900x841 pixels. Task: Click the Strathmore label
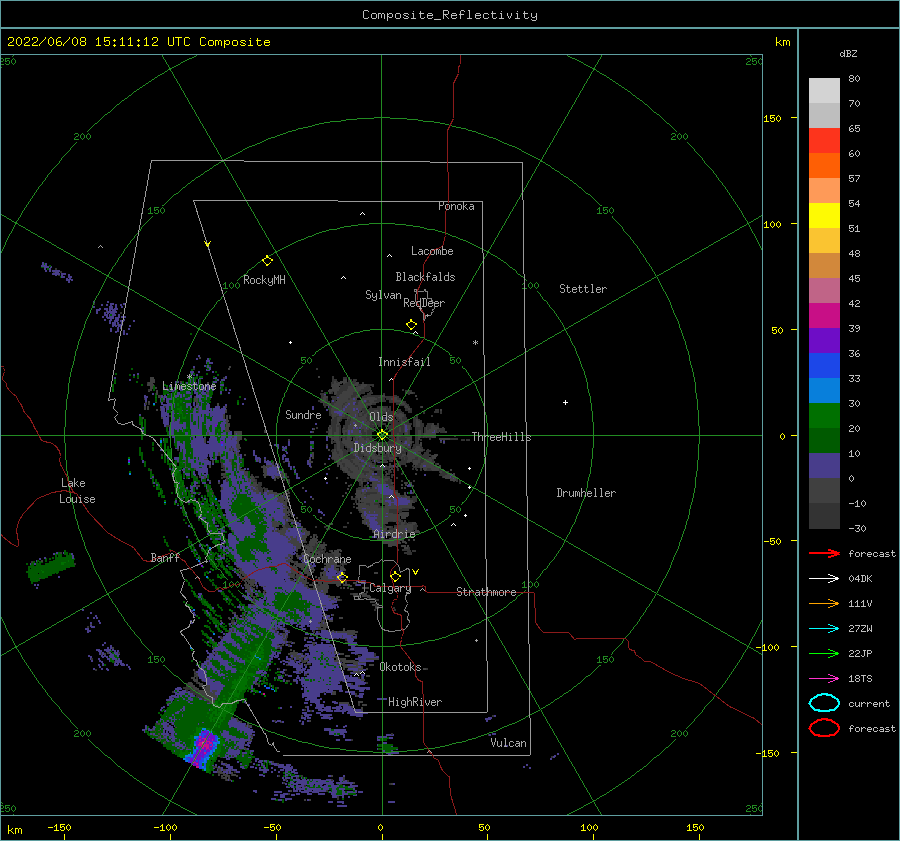(x=486, y=592)
